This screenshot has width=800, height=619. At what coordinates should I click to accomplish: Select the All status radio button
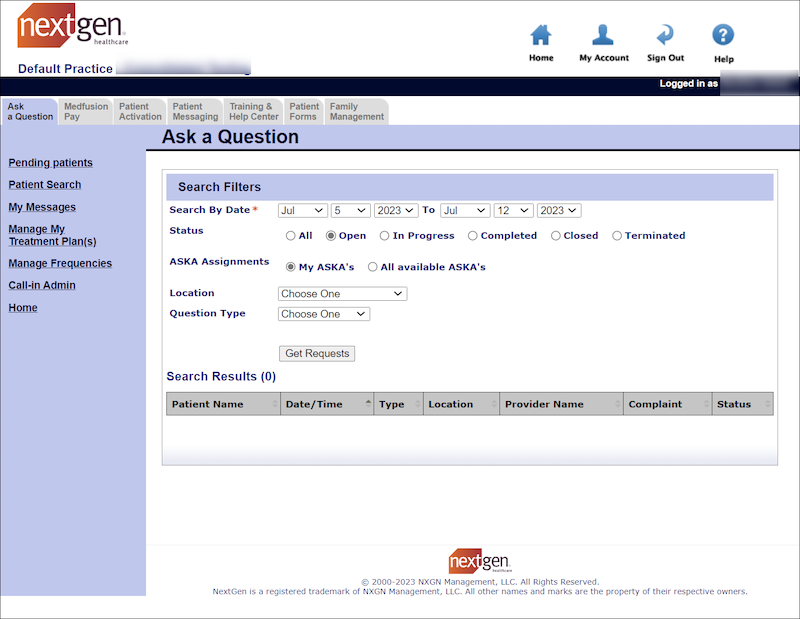[290, 236]
